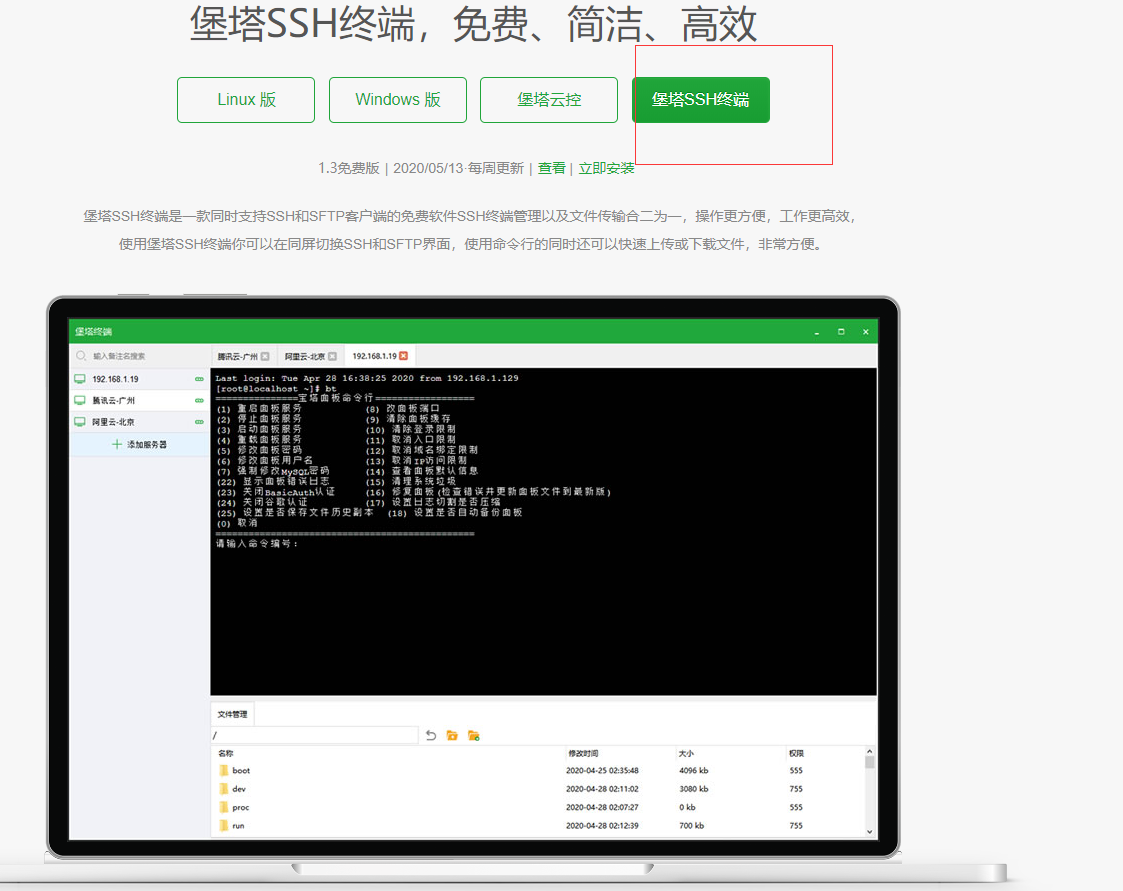The height and width of the screenshot is (891, 1123).
Task: Open more-options dots for sidebar 192.168.1.19
Action: 199,379
